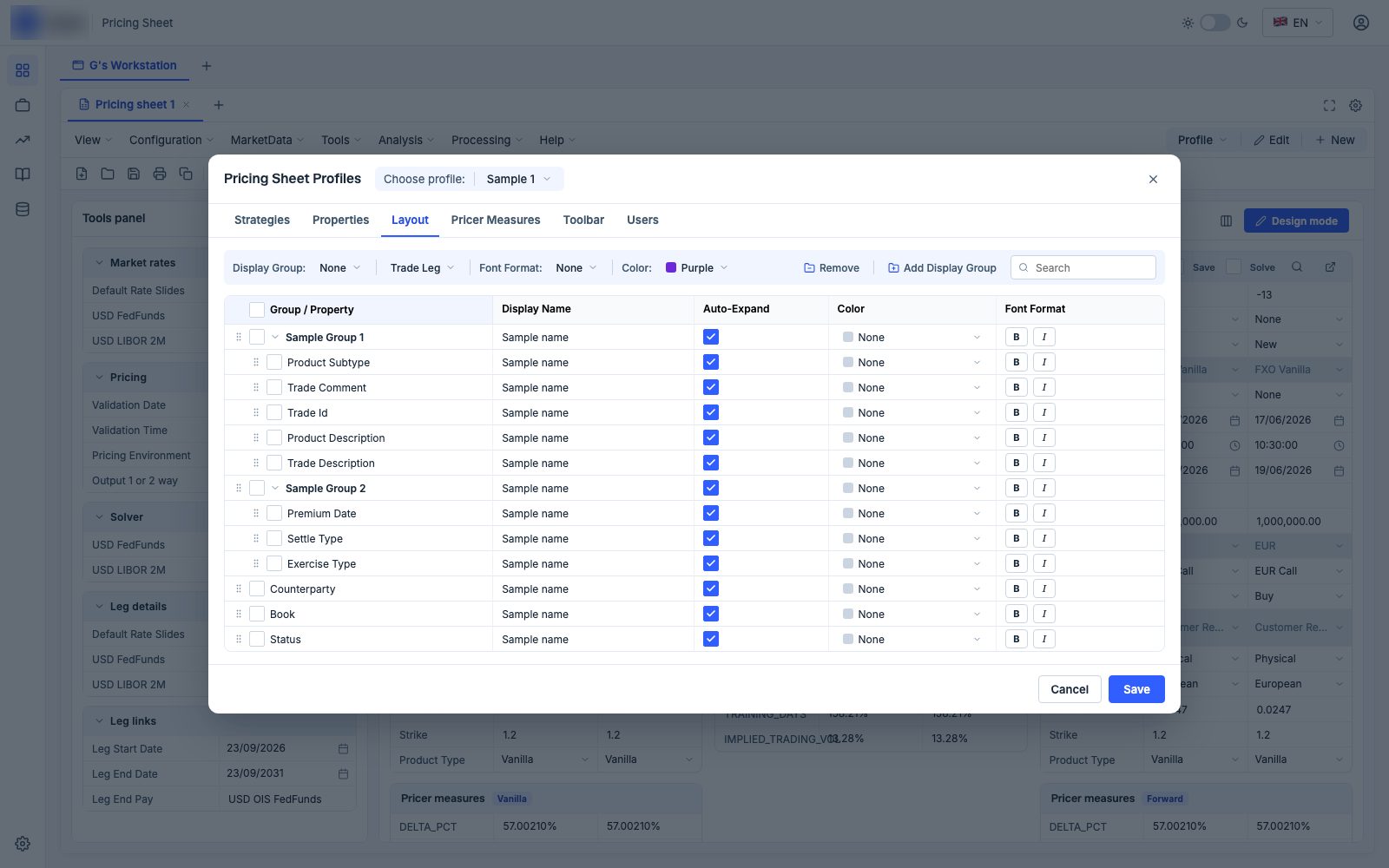
Task: Uncheck Auto-Expand for Product Subtype
Action: pyautogui.click(x=711, y=362)
